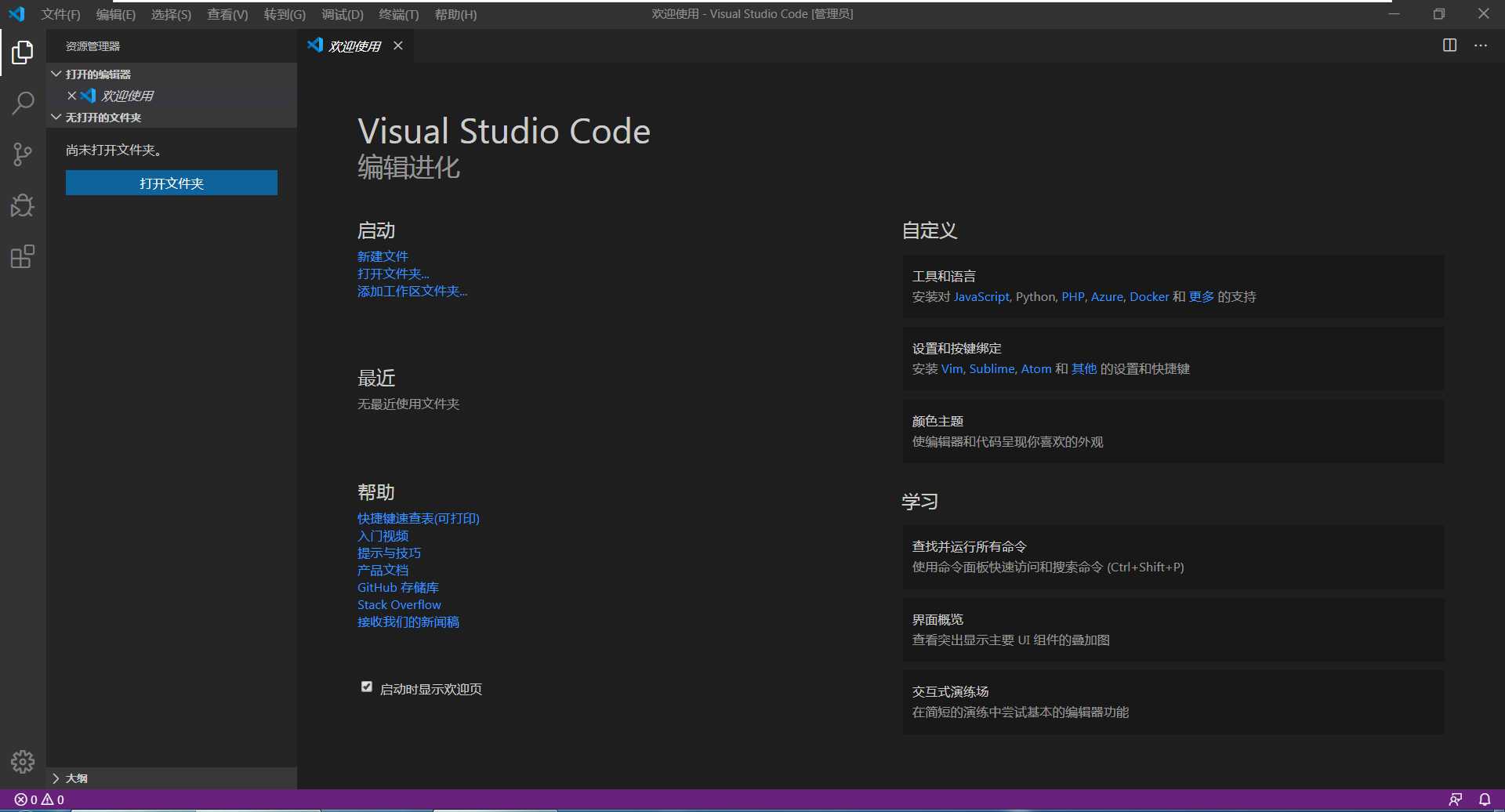Click the PHP language link
This screenshot has height=812, width=1505.
pos(1073,296)
